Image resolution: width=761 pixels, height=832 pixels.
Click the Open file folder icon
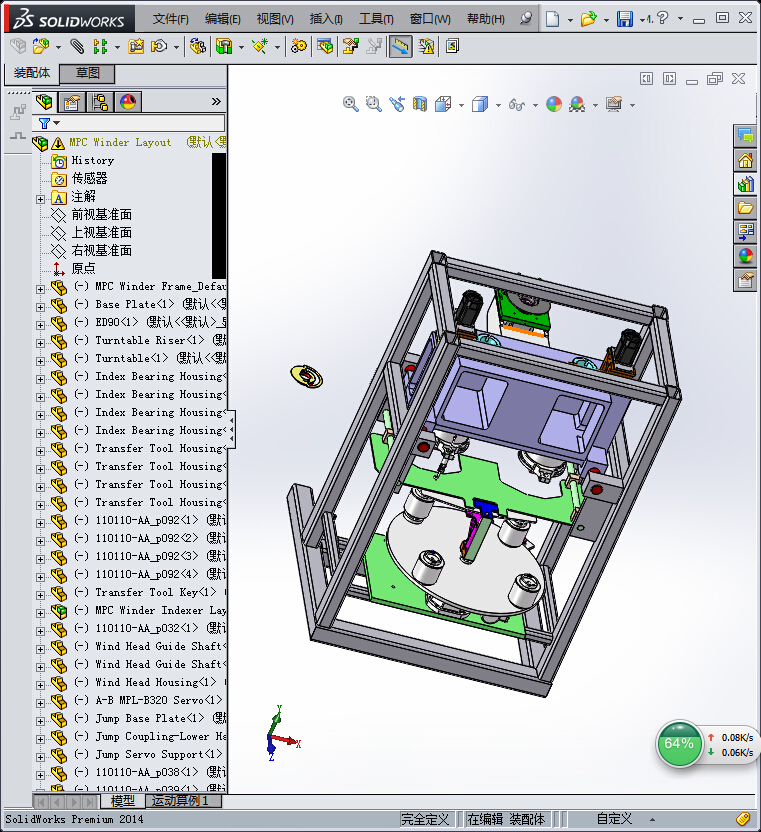point(588,19)
